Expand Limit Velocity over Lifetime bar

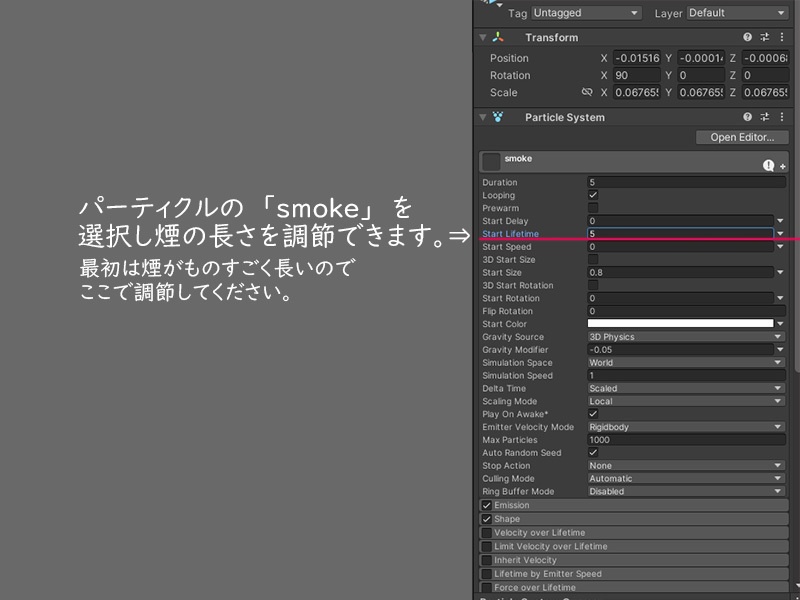(x=634, y=546)
